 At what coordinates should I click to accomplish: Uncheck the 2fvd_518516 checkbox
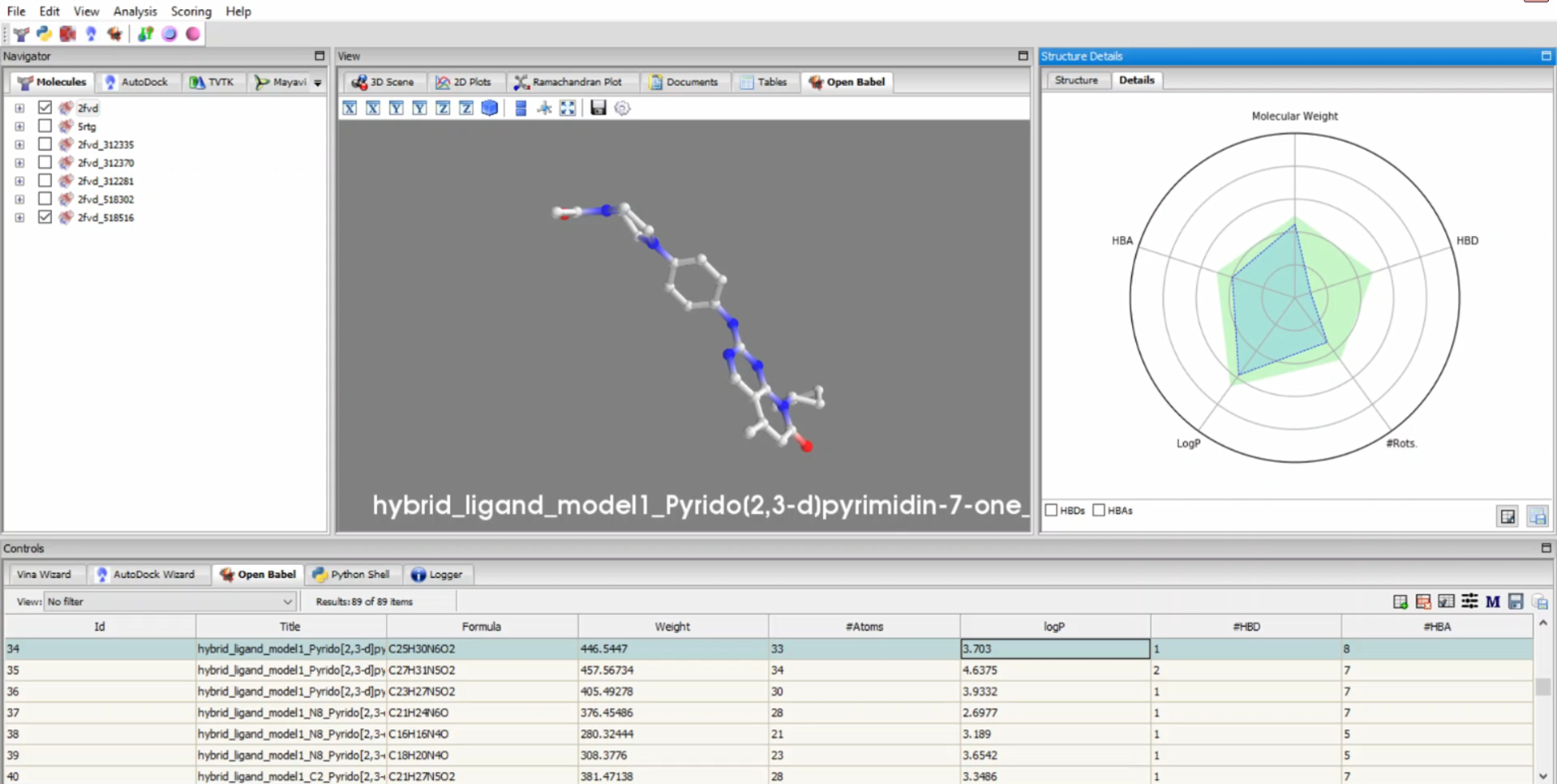coord(45,216)
